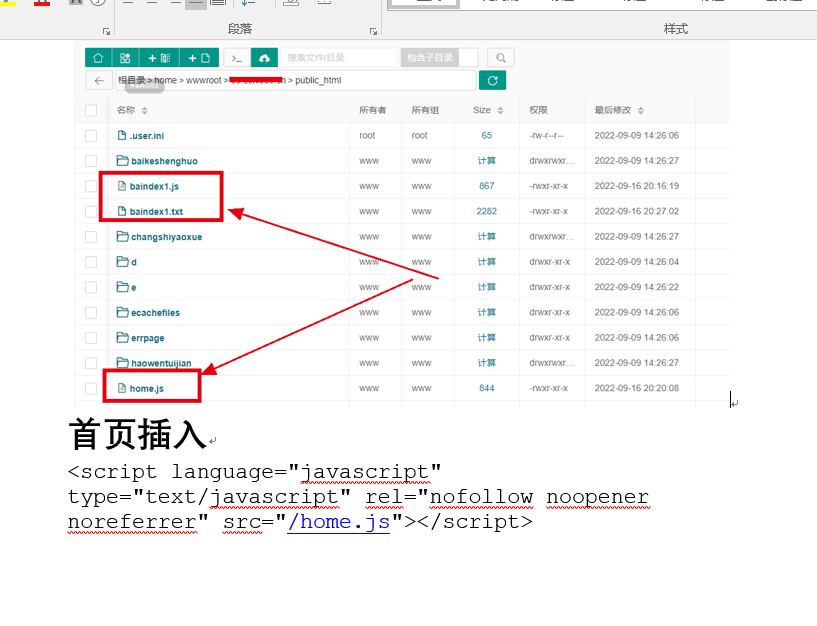Click the new folder plus icon

[158, 58]
